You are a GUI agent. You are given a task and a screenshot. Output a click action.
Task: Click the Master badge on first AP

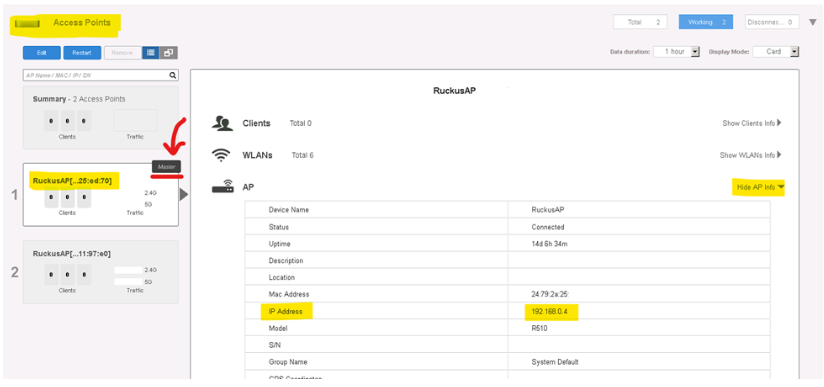167,166
